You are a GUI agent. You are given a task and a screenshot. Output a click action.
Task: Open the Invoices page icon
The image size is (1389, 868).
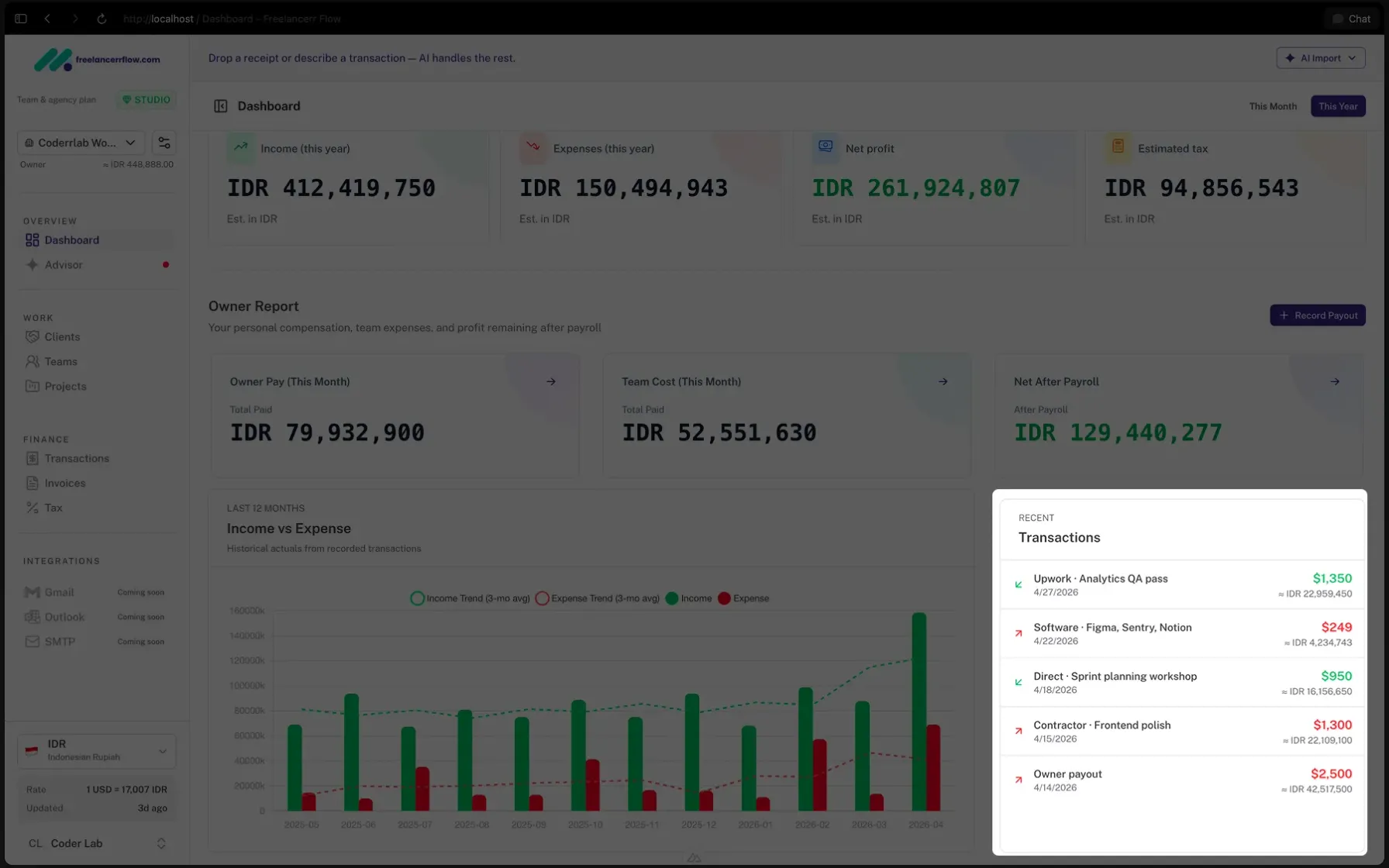coord(32,483)
